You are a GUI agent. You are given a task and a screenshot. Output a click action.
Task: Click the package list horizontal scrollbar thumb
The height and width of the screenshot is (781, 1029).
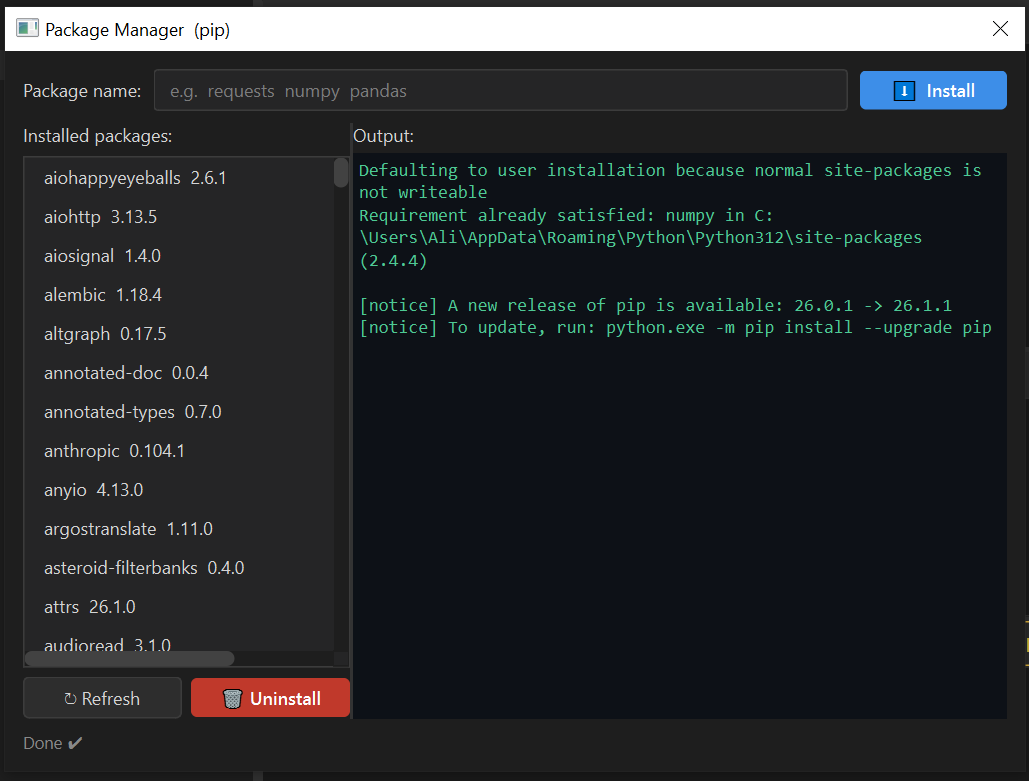click(x=129, y=658)
